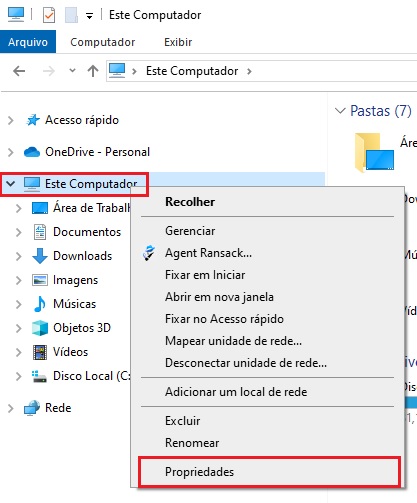Open the recent locations dropdown
This screenshot has width=417, height=503.
tap(72, 71)
